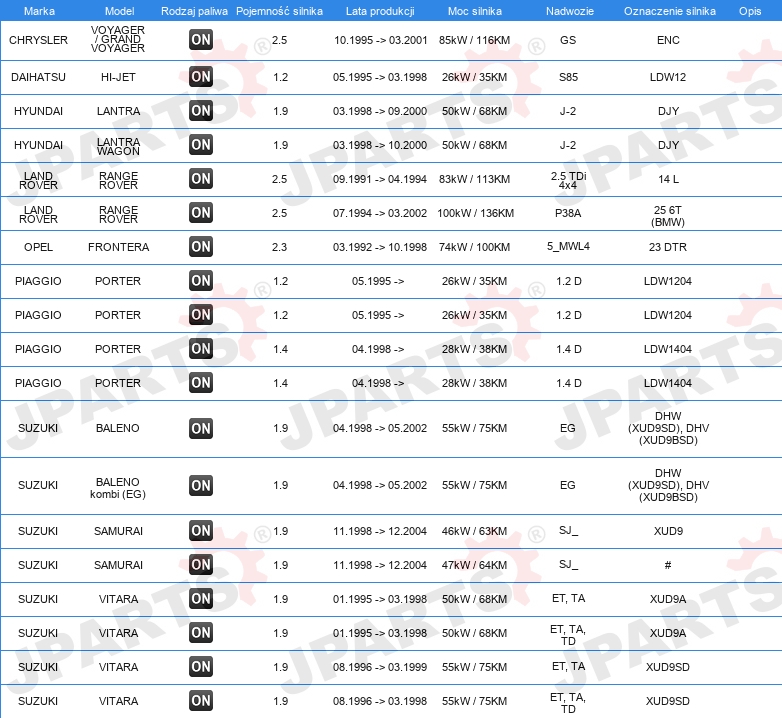Select the OPEL brand cell

coord(38,247)
